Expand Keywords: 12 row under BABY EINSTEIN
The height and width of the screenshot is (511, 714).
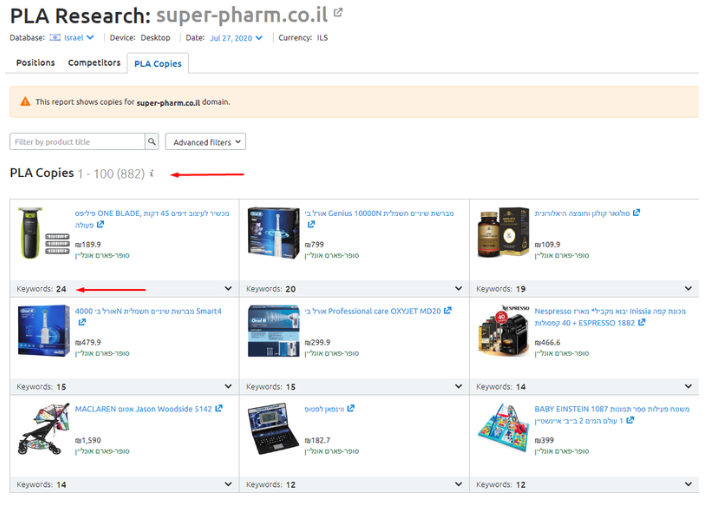pos(688,484)
